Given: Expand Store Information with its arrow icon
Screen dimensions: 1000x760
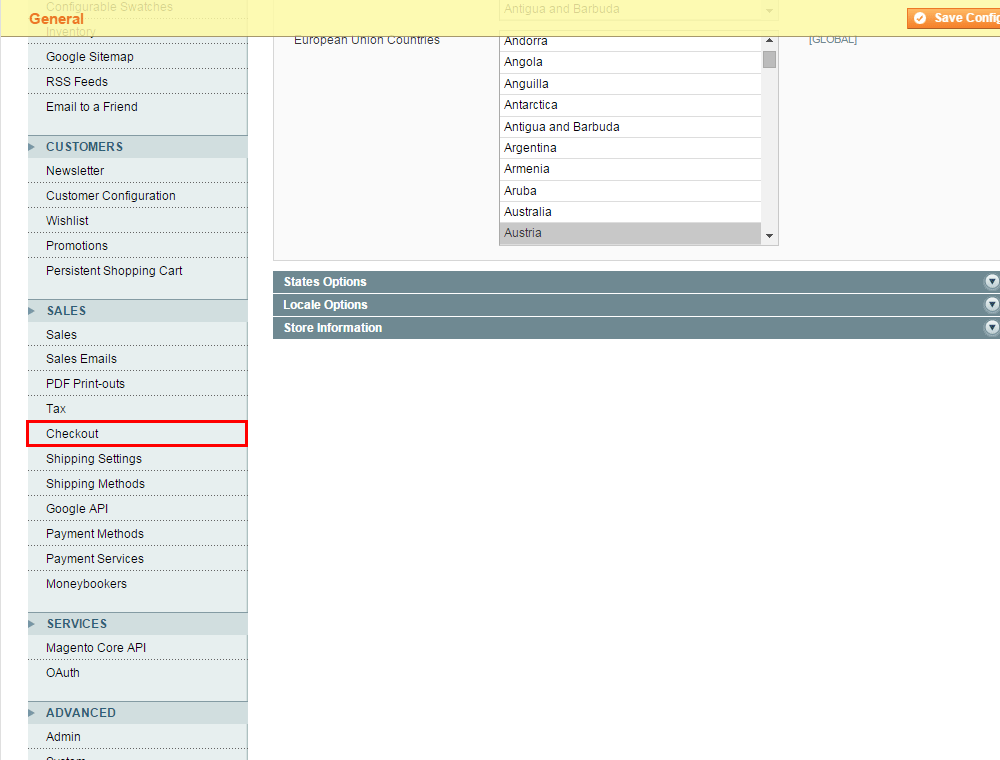Looking at the screenshot, I should tap(992, 327).
